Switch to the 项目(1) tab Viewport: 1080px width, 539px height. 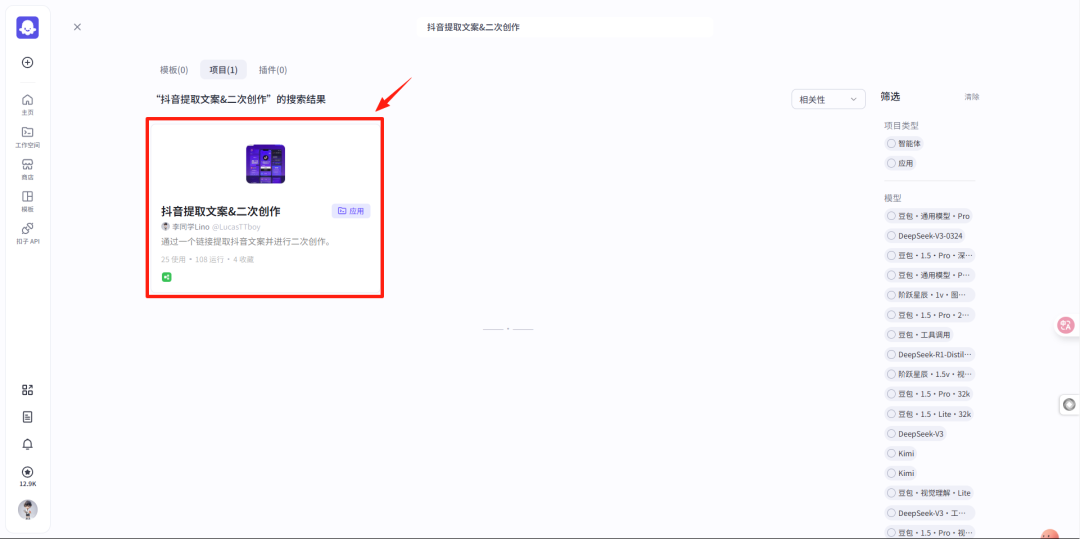[223, 70]
